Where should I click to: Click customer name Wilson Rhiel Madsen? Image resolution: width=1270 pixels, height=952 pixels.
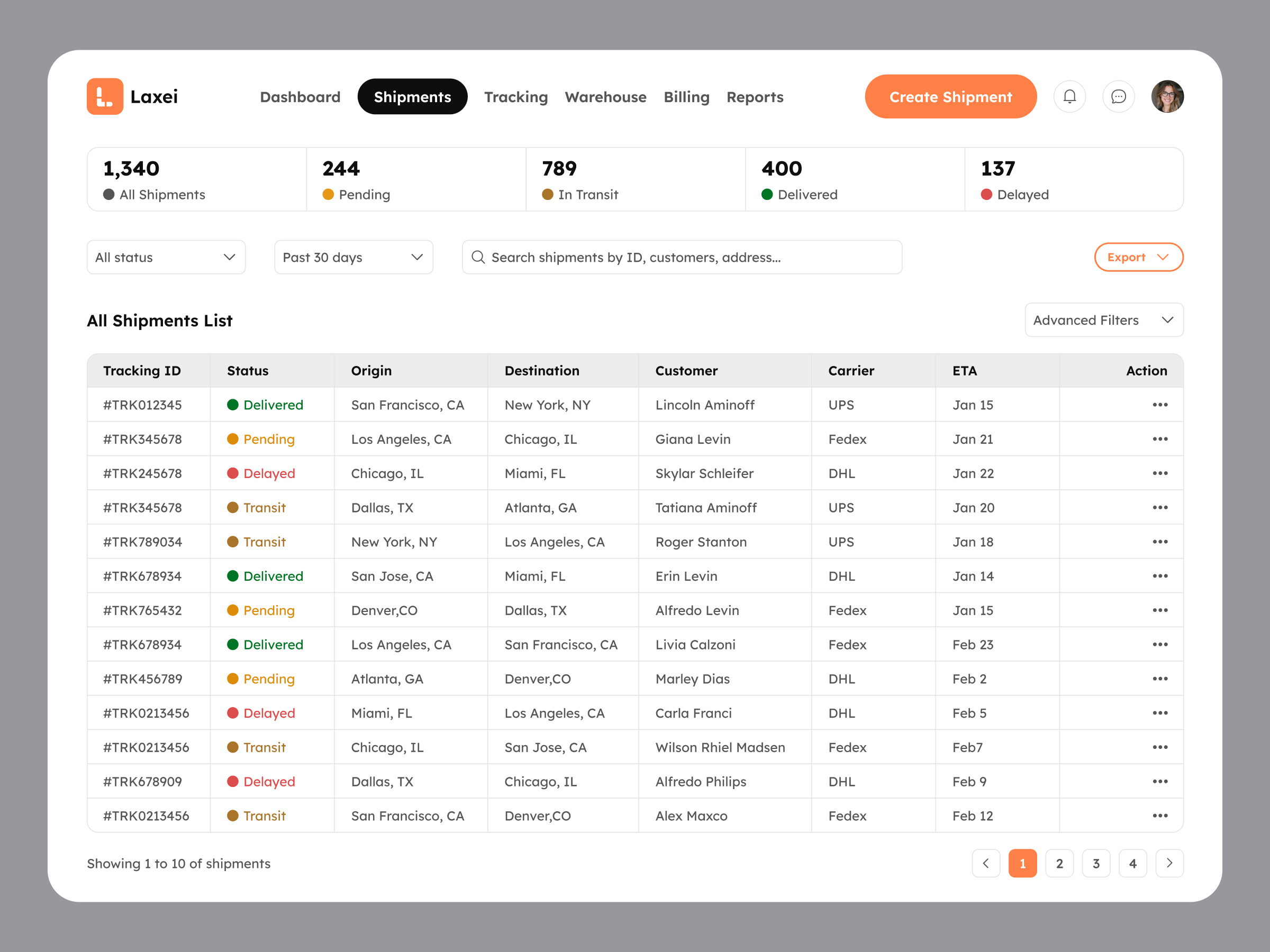point(721,747)
